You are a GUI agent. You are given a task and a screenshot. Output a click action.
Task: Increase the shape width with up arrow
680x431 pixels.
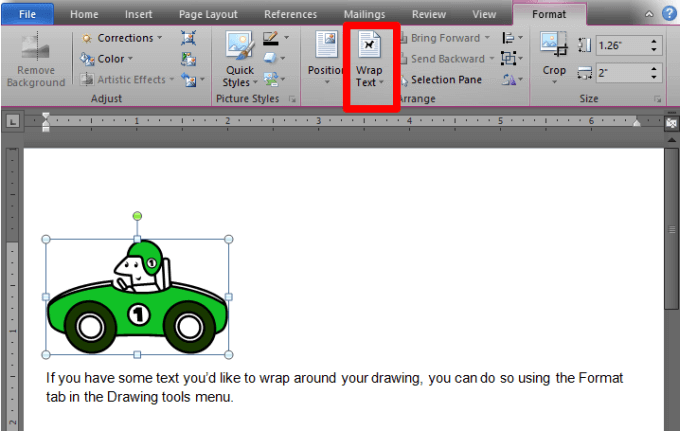click(x=654, y=69)
